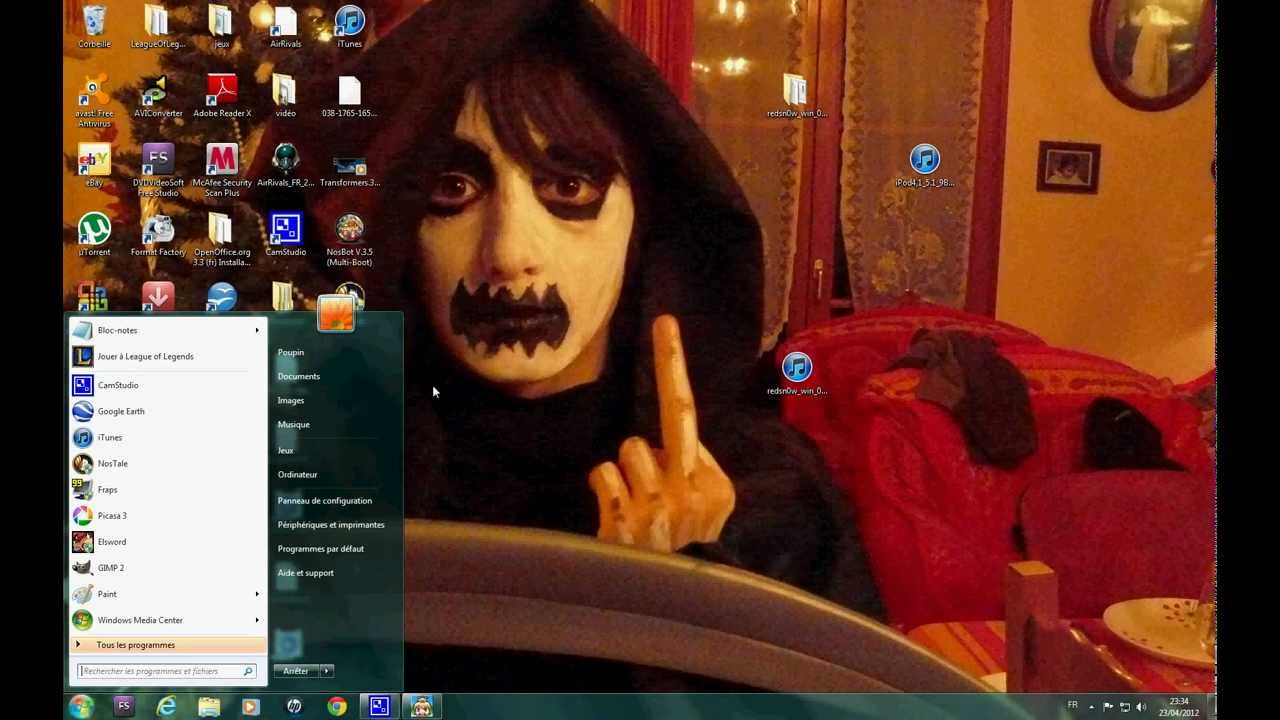
Task: Click the volume speaker tray icon
Action: (x=1142, y=707)
